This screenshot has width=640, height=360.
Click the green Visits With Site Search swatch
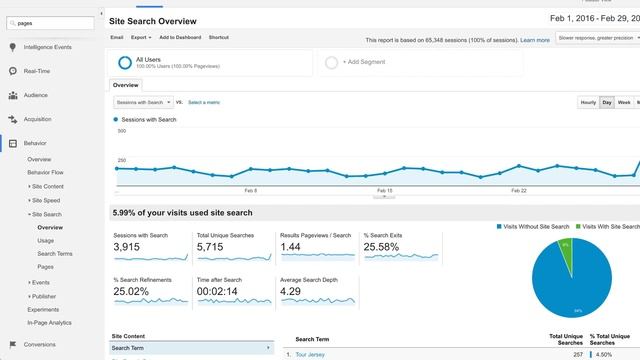pos(578,227)
